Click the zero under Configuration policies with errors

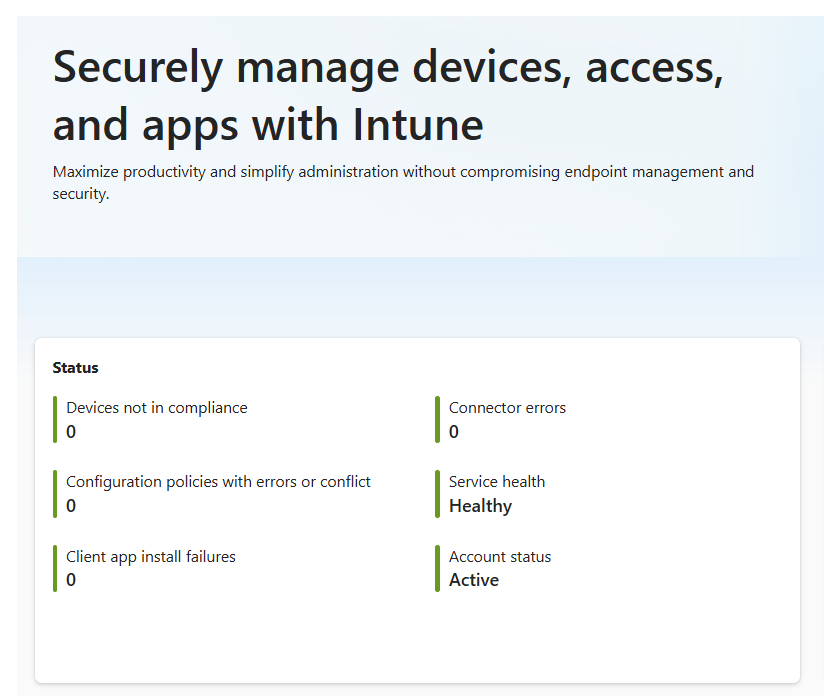[x=71, y=506]
